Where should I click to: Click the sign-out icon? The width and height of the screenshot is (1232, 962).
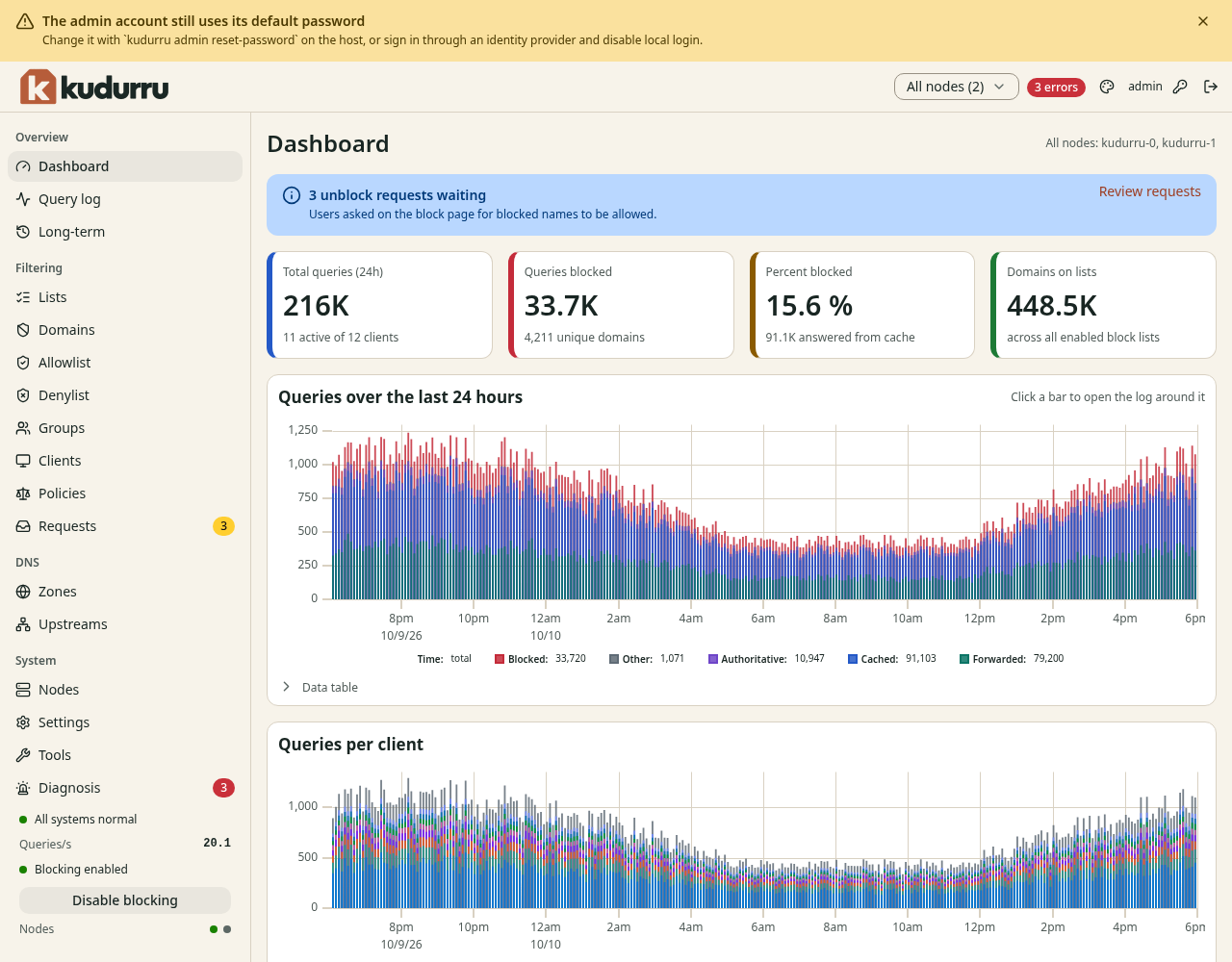click(x=1211, y=87)
